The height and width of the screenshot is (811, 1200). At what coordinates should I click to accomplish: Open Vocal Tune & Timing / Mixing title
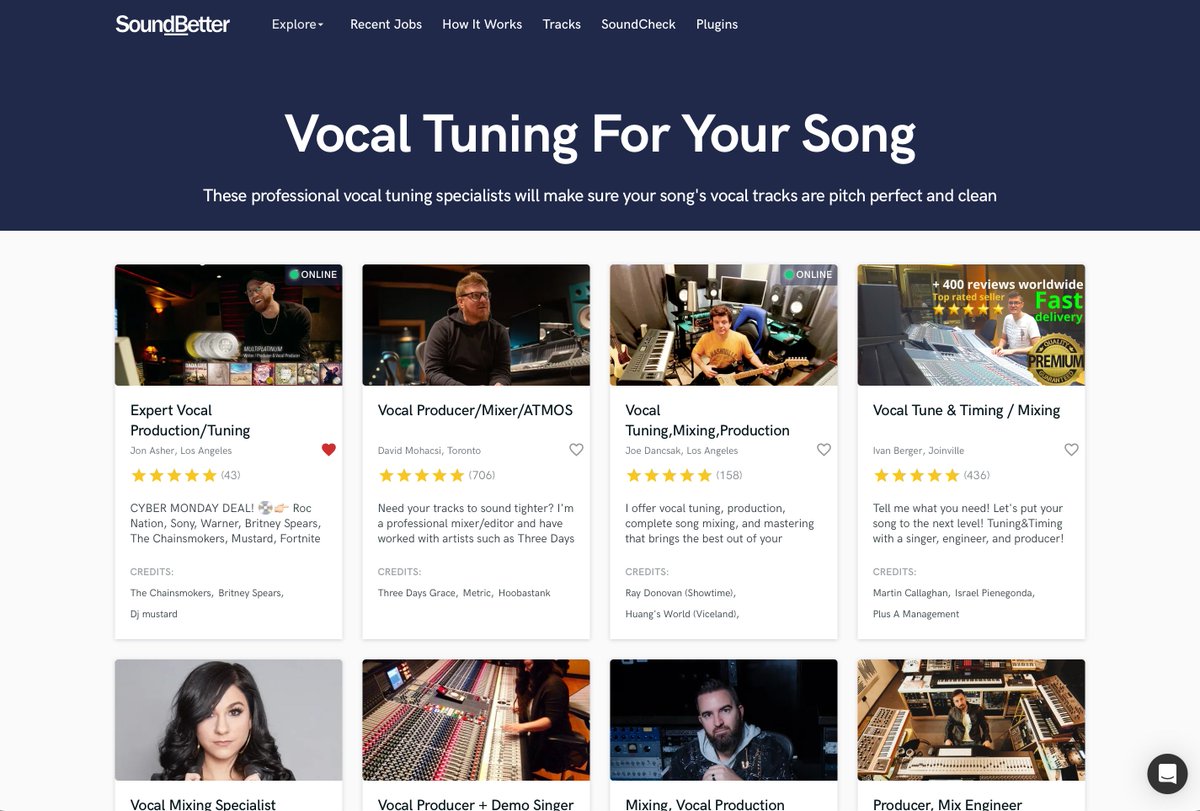[x=966, y=410]
